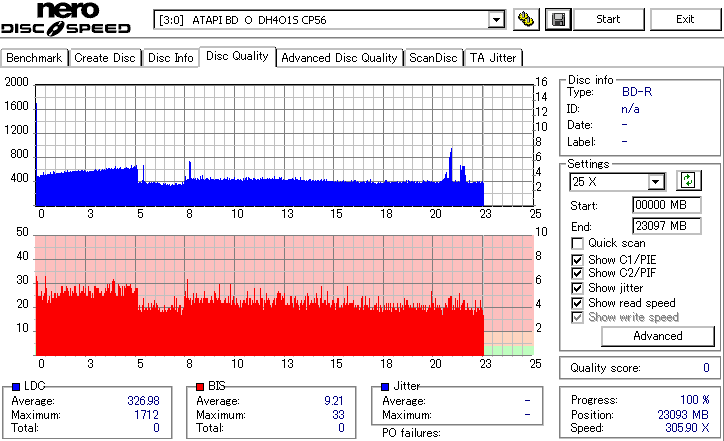724x441 pixels.
Task: Click the save floppy disk icon
Action: pos(558,19)
